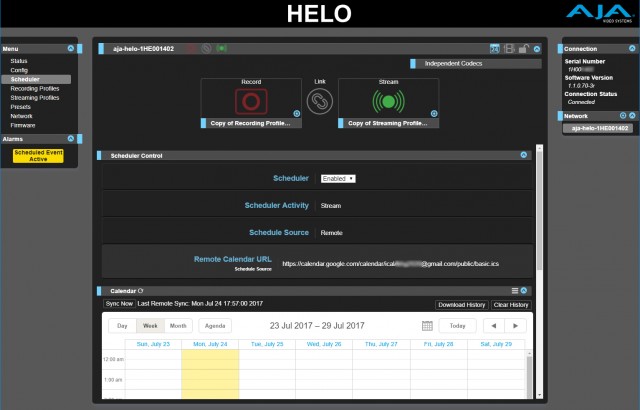Open Recording Profiles from the menu
Image resolution: width=640 pixels, height=410 pixels.
pos(35,88)
